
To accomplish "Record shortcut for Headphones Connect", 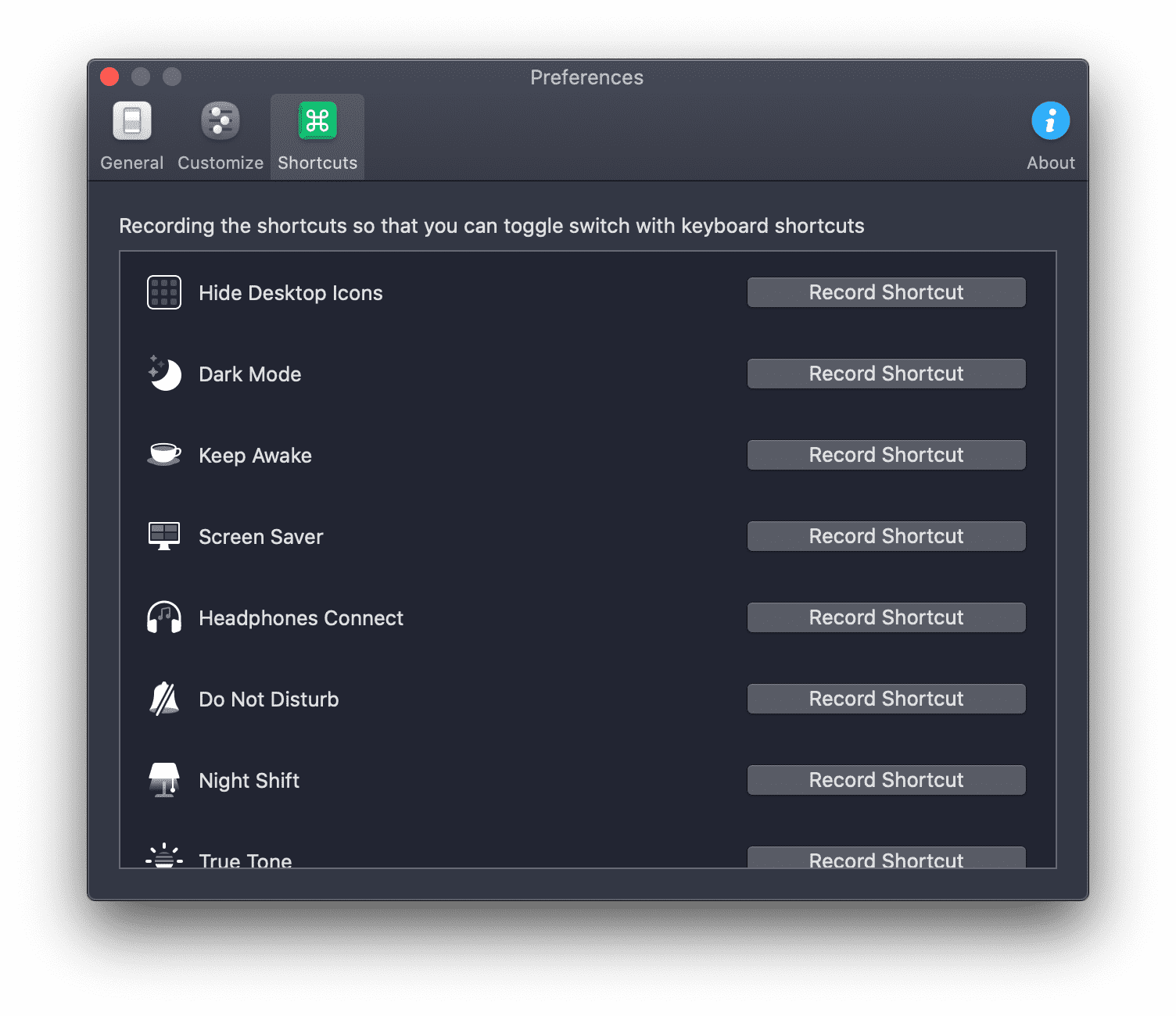I will (x=886, y=617).
